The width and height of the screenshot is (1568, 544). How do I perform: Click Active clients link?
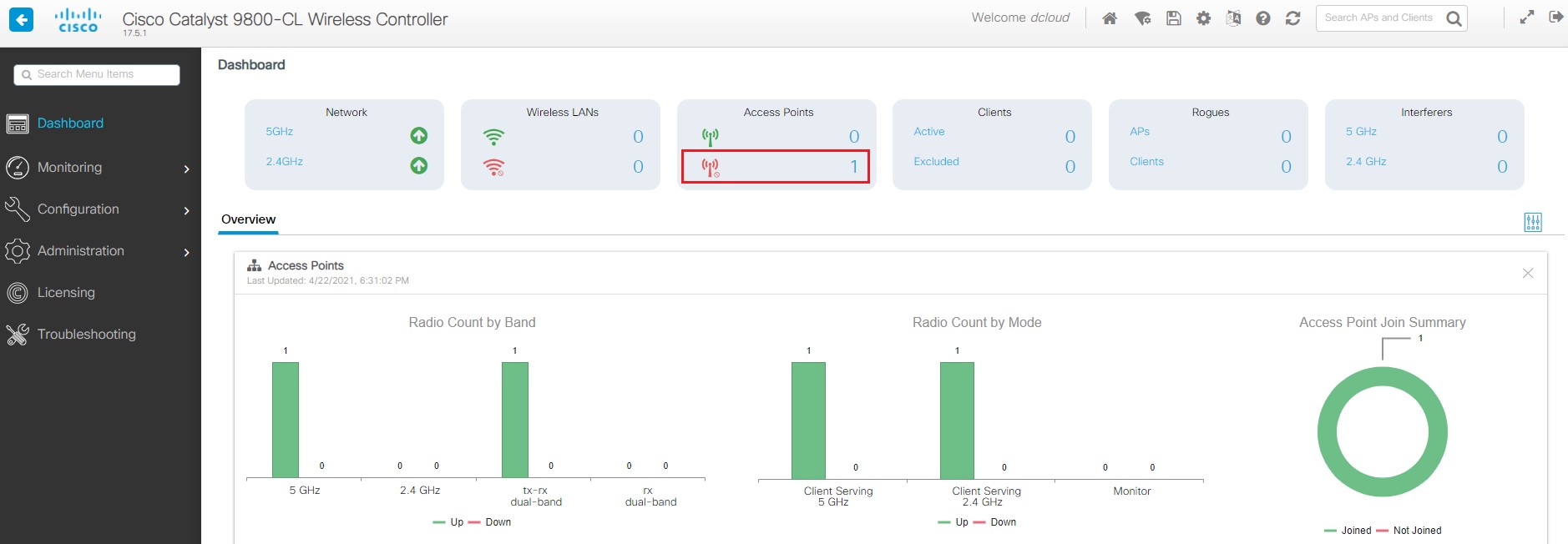pos(929,132)
